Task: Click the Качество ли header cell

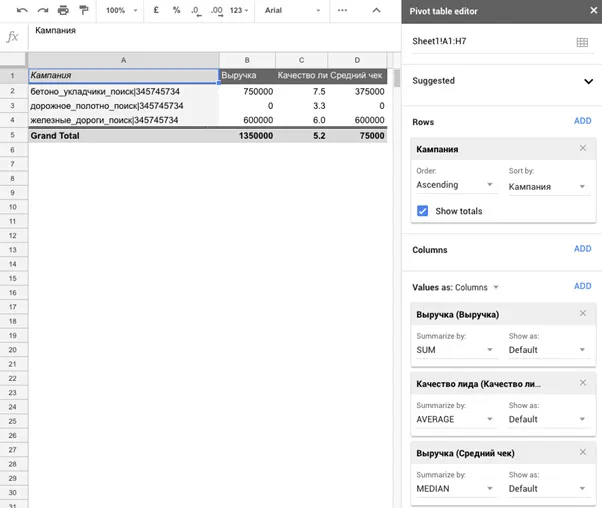Action: [x=302, y=76]
